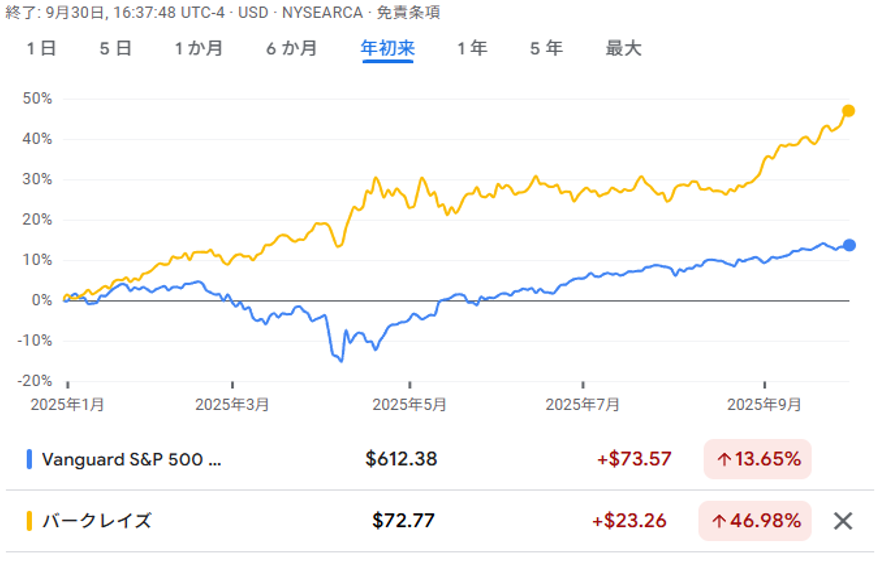Click the yellow endpoint dot on chart
Image resolution: width=886 pixels, height=563 pixels.
[x=849, y=111]
